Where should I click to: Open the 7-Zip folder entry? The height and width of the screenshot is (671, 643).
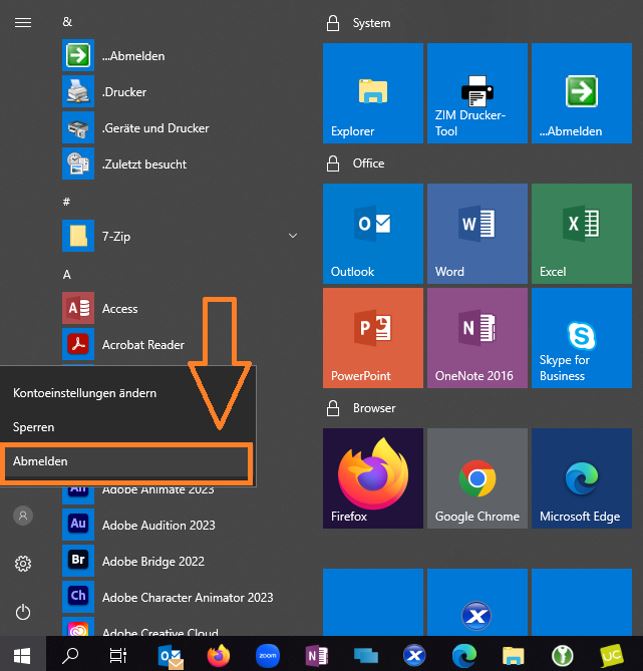click(x=180, y=236)
